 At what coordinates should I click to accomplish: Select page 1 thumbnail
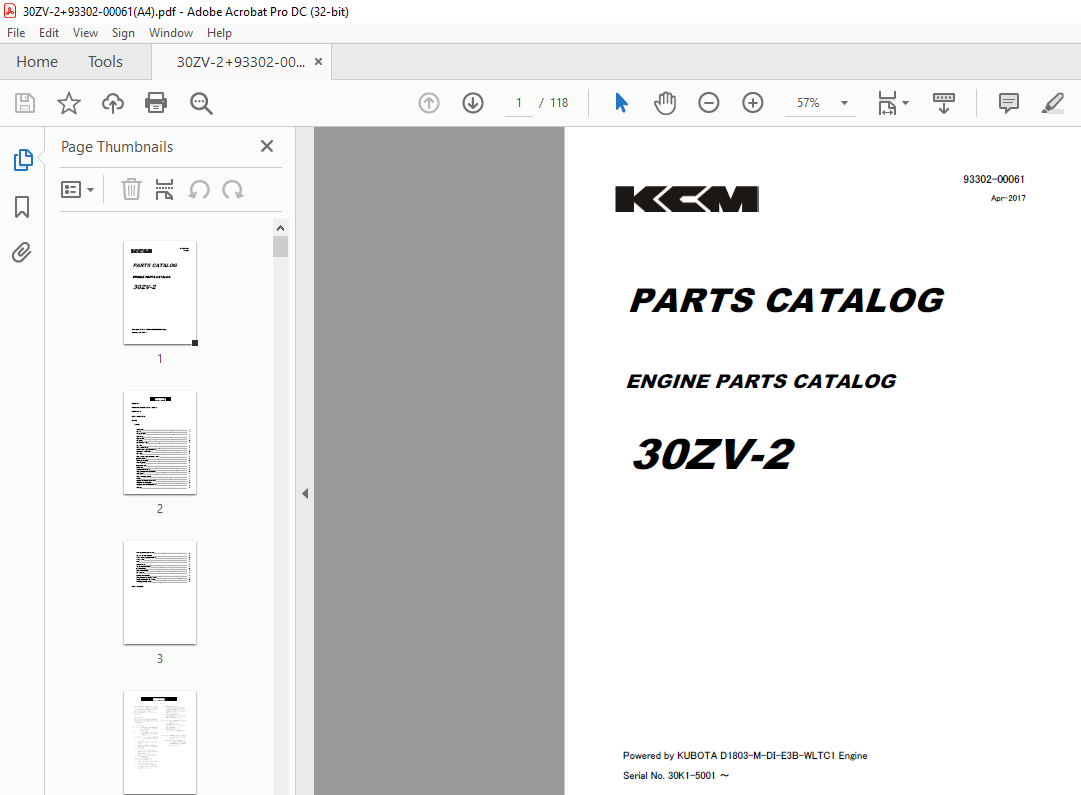[160, 293]
